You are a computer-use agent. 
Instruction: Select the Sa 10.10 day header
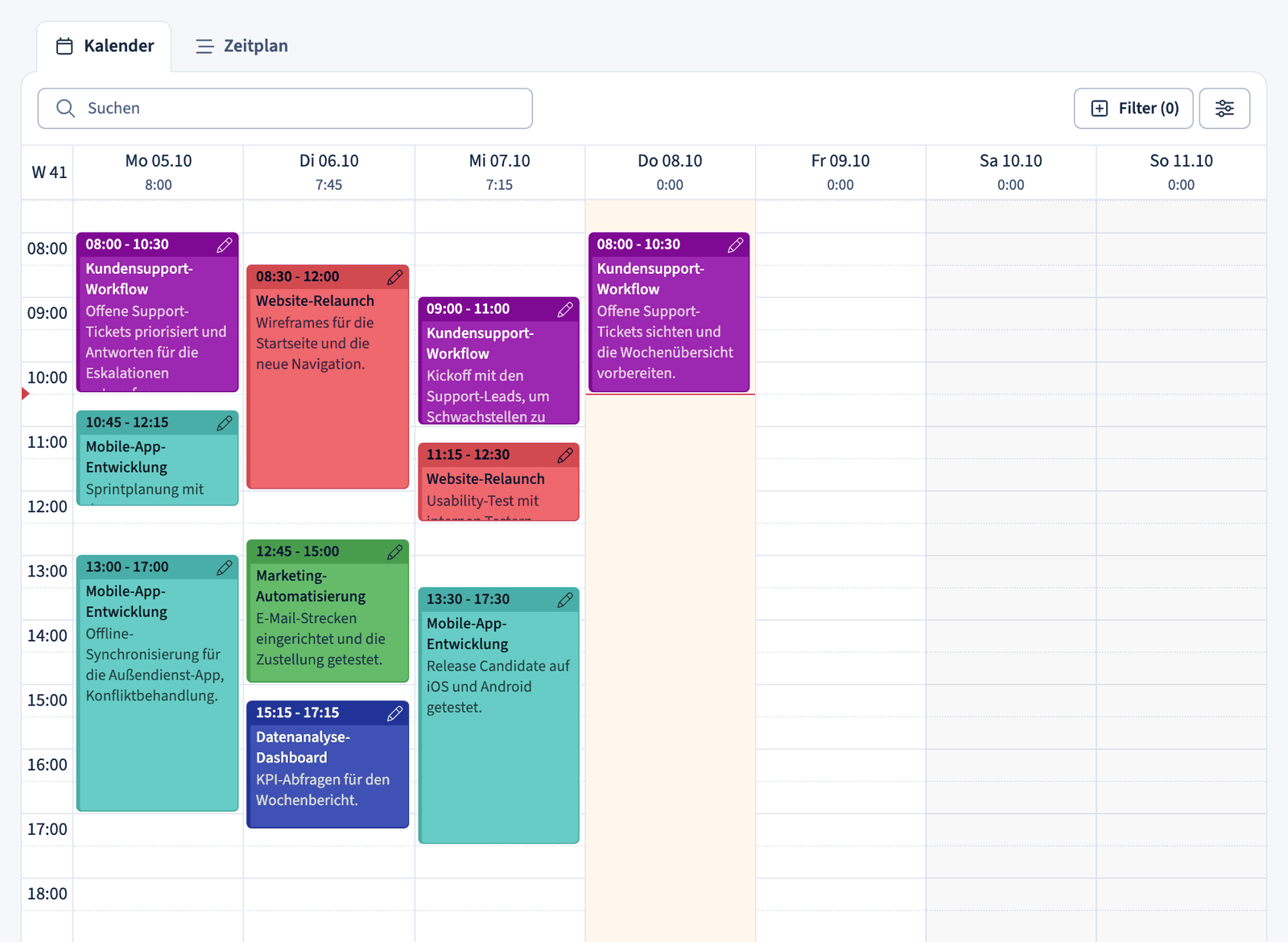pyautogui.click(x=1011, y=172)
